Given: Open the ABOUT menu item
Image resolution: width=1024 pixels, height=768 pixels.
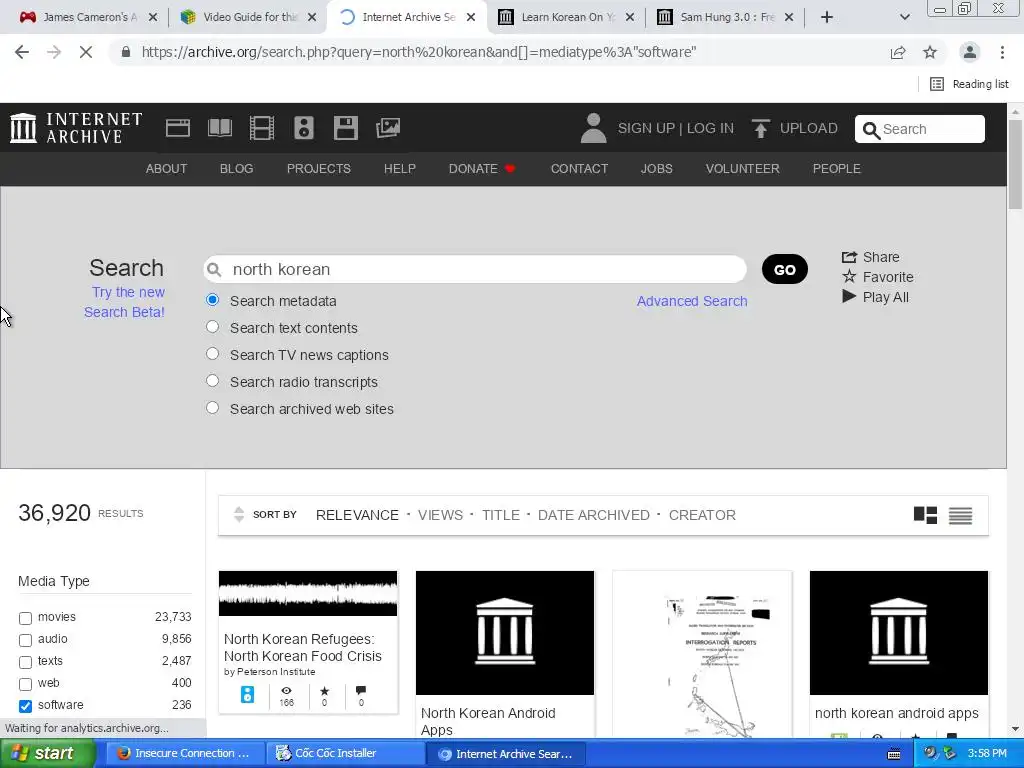Looking at the screenshot, I should (x=166, y=168).
